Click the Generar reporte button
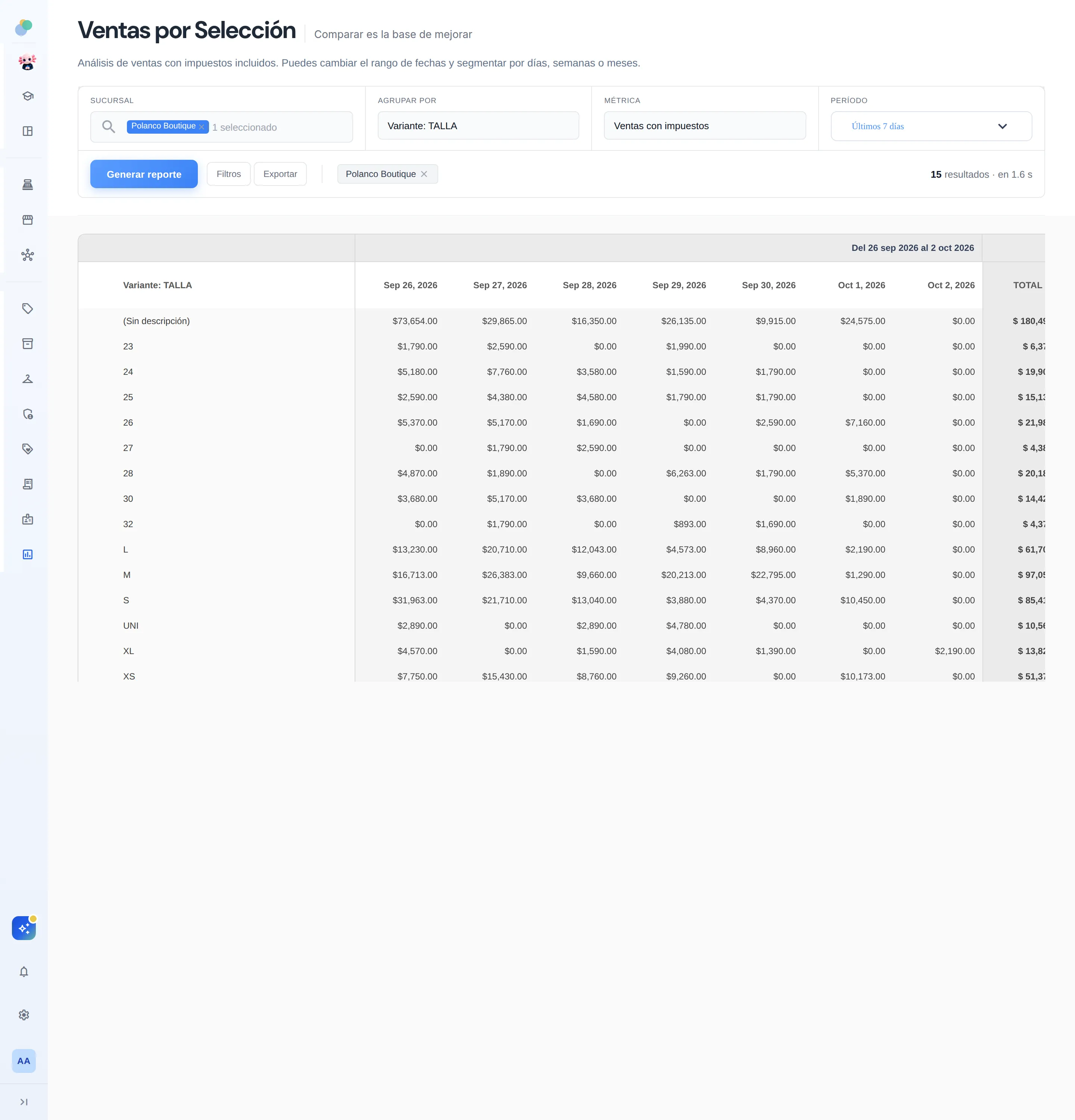Screen dimensions: 1075x1120 pyautogui.click(x=144, y=174)
